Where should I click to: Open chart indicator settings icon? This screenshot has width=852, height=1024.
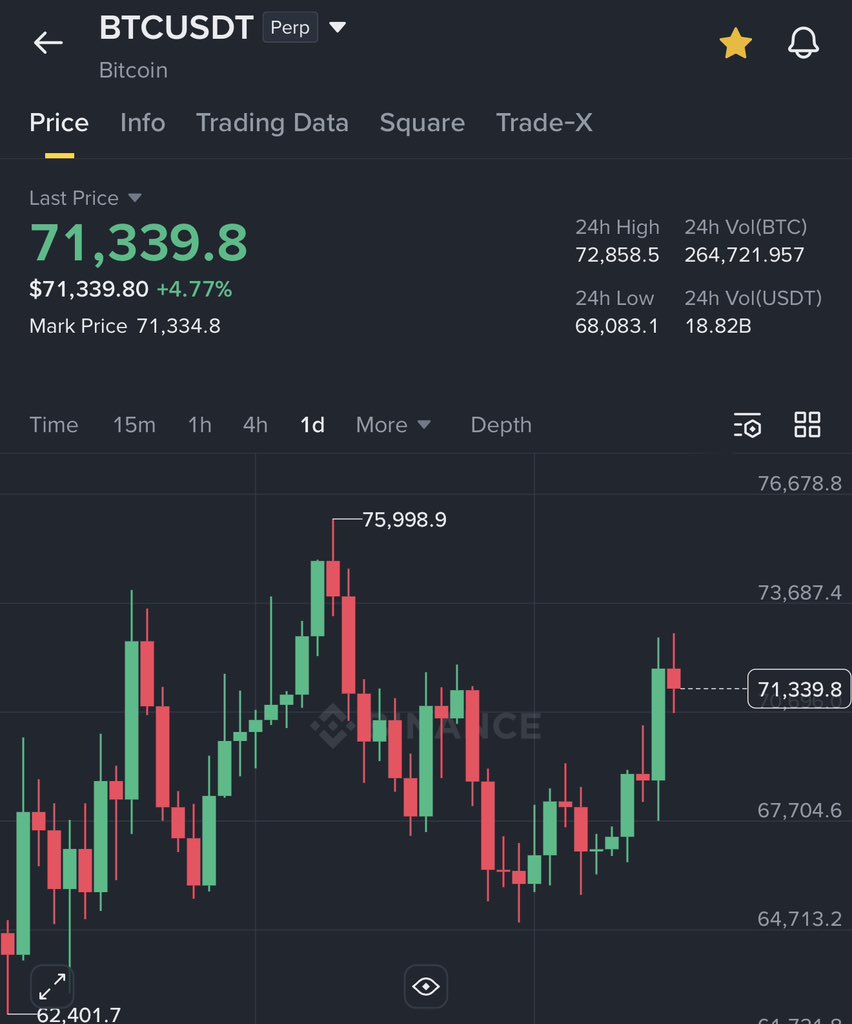click(747, 425)
